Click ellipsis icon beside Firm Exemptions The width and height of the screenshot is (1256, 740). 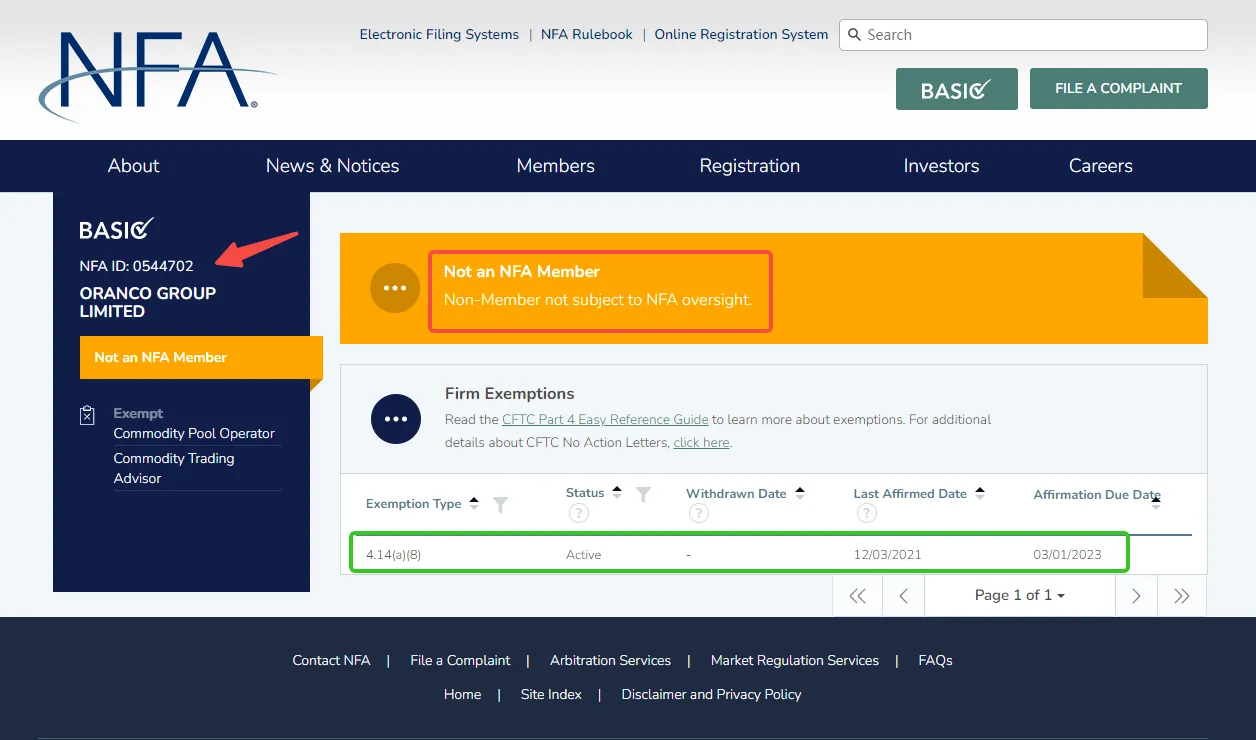396,419
